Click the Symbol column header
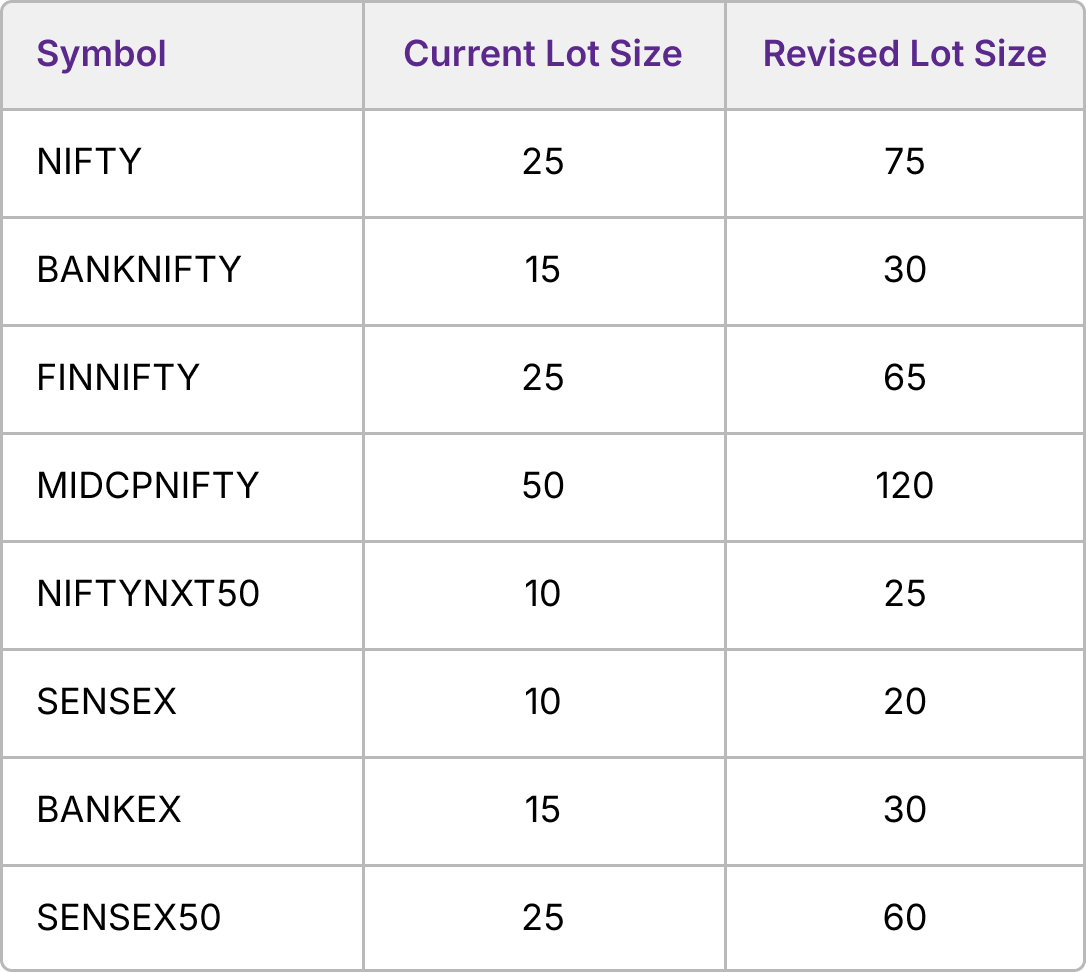The height and width of the screenshot is (972, 1086). (x=102, y=54)
